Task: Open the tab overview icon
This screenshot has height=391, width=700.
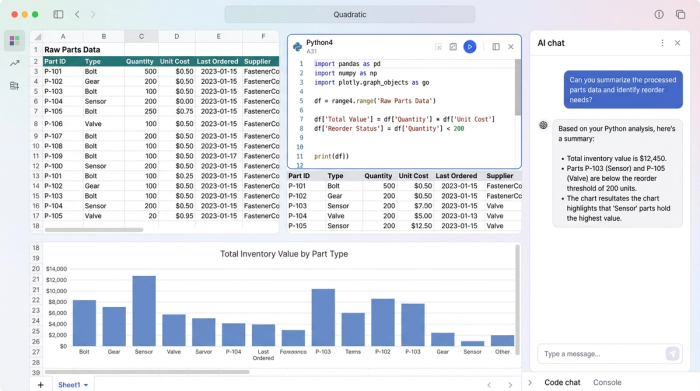Action: pos(680,14)
